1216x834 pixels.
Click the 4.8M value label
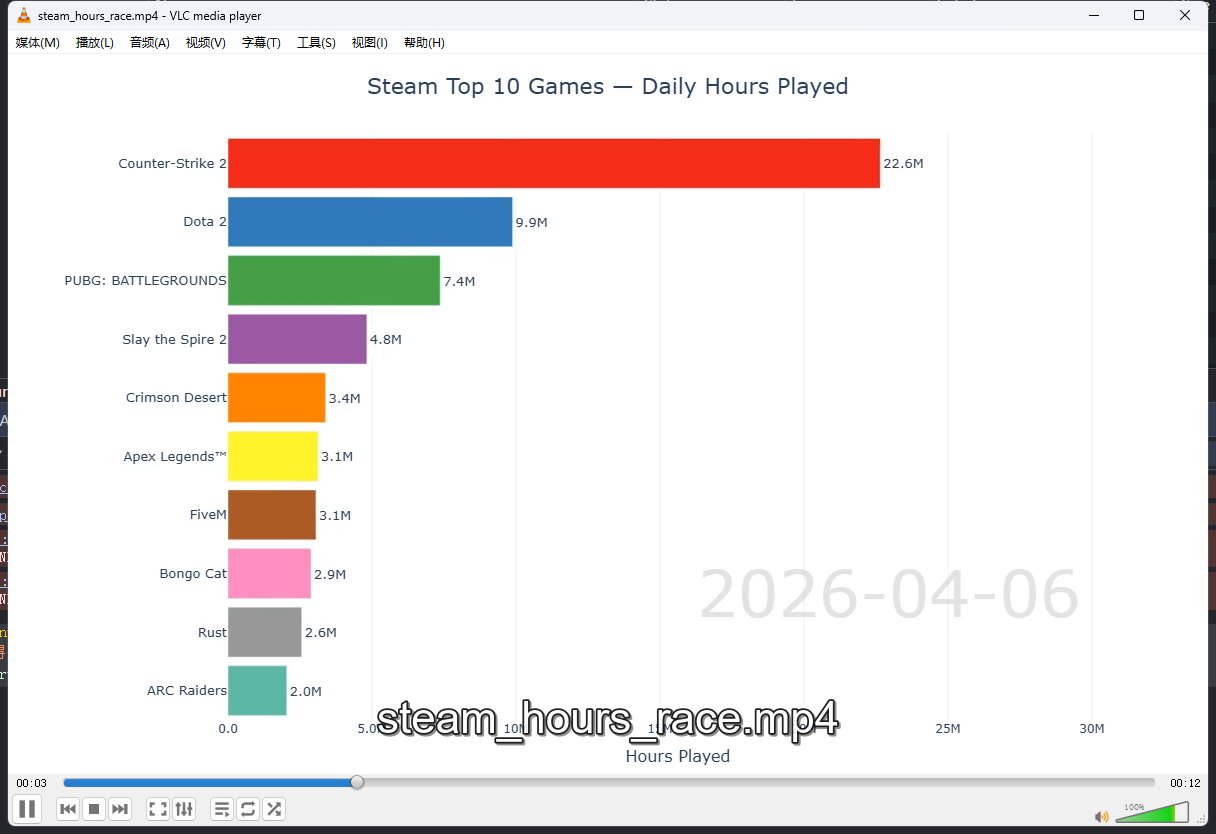point(385,340)
